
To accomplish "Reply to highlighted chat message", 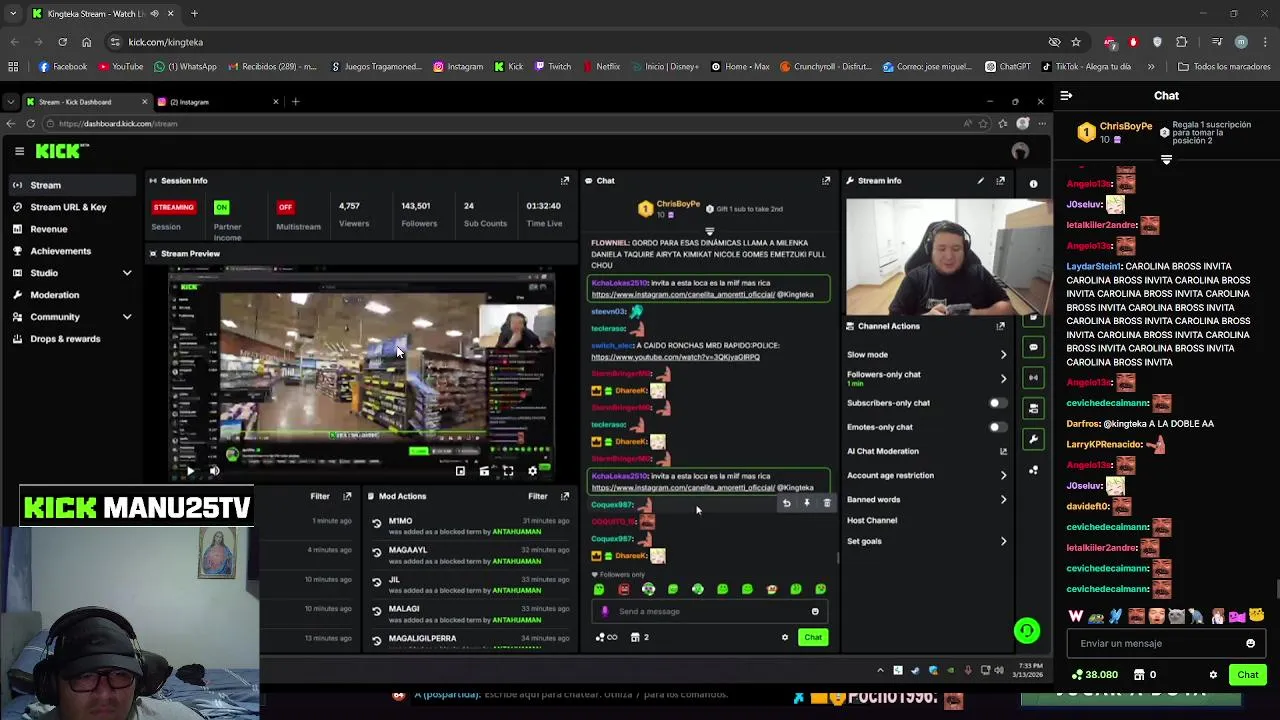I will (787, 503).
